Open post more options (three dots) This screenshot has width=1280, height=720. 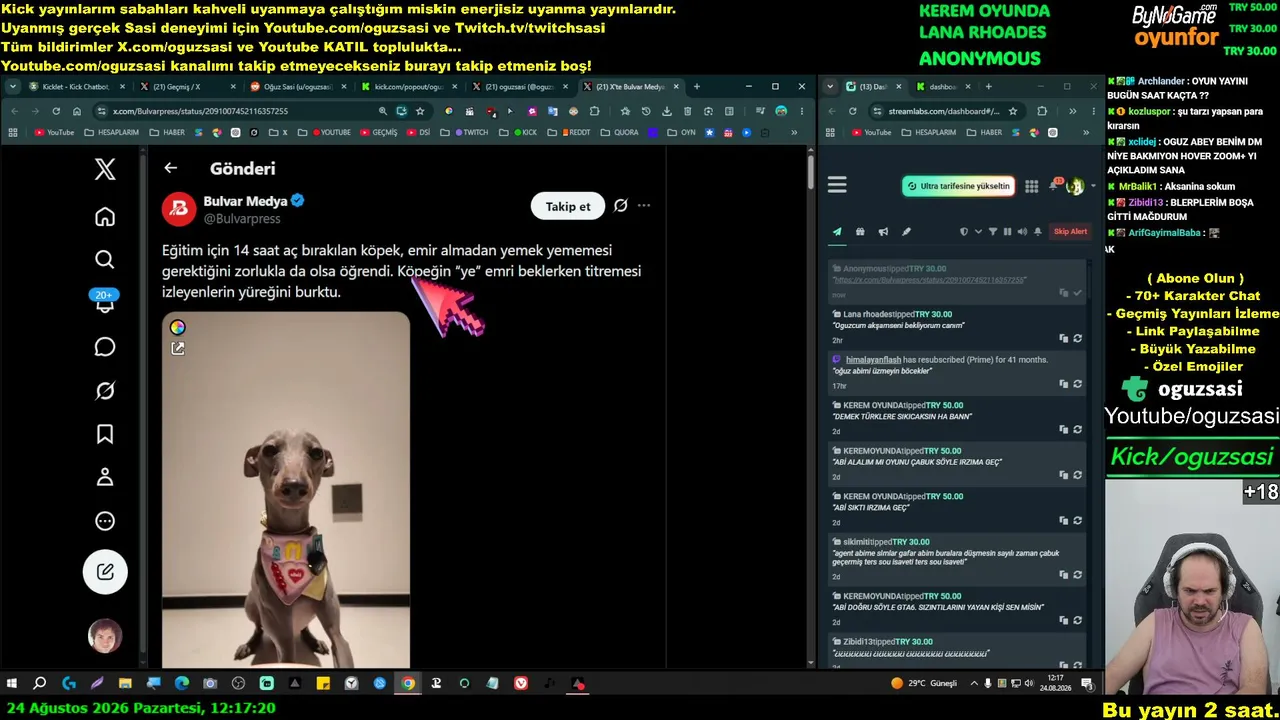tap(644, 206)
